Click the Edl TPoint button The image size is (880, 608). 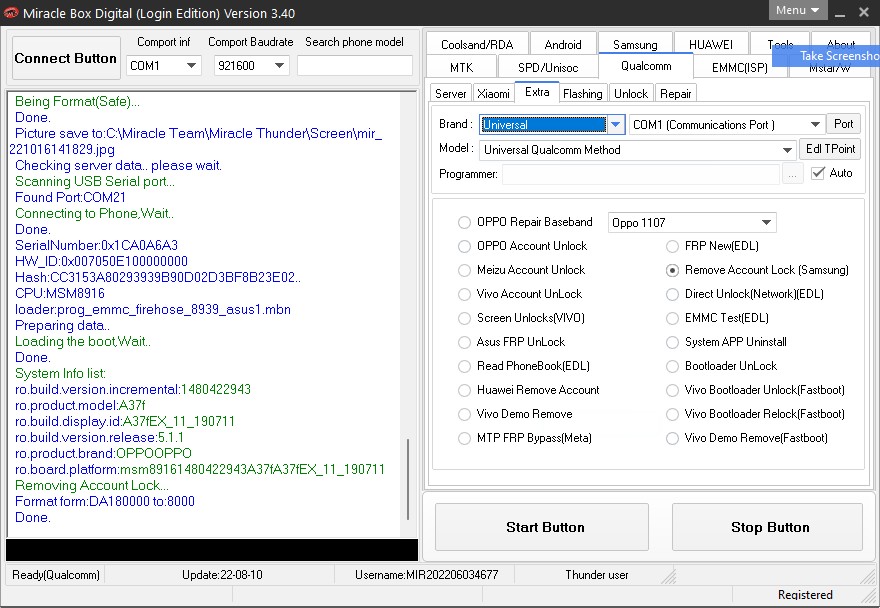[830, 149]
